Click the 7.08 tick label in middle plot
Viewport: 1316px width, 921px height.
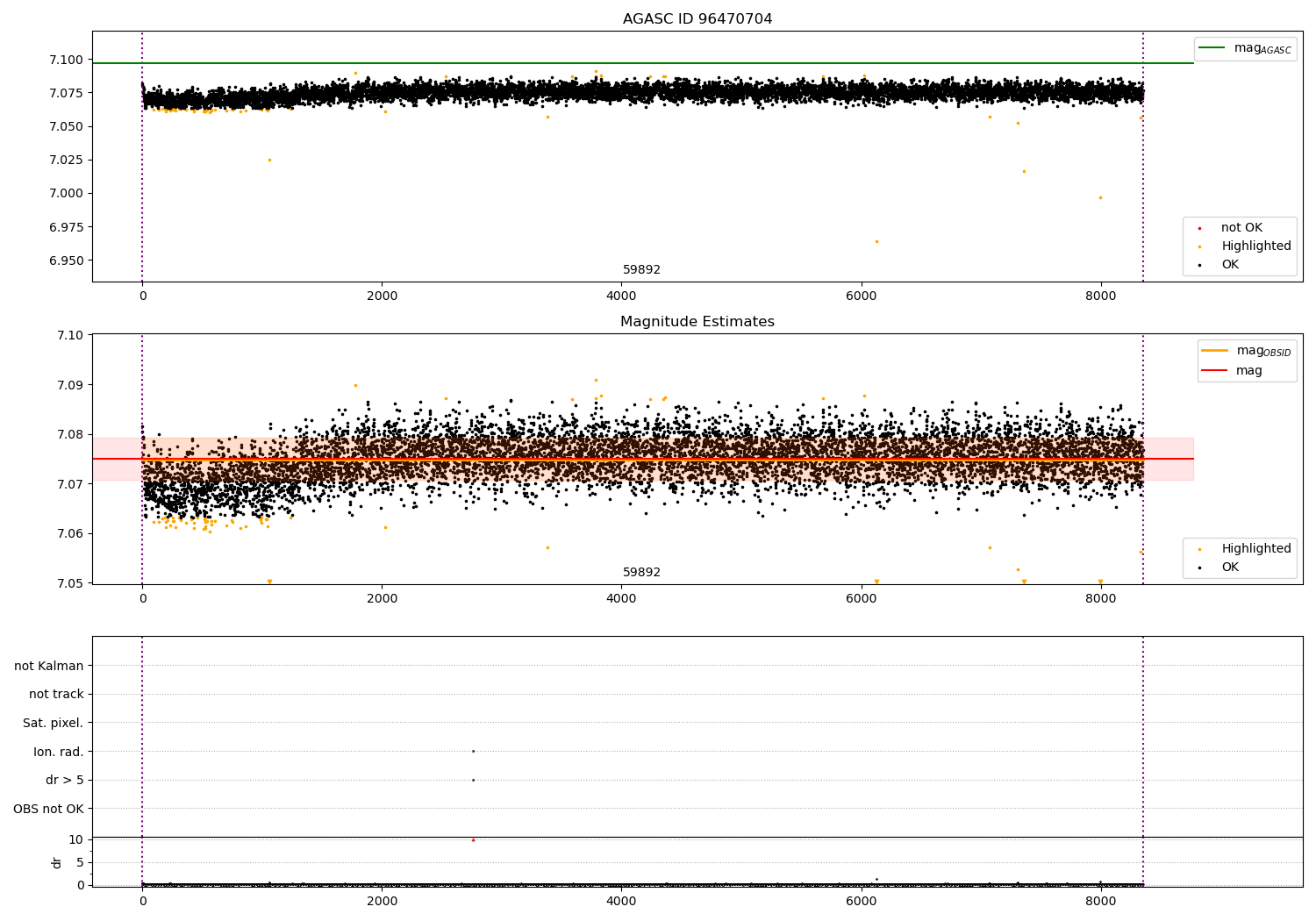coord(69,434)
